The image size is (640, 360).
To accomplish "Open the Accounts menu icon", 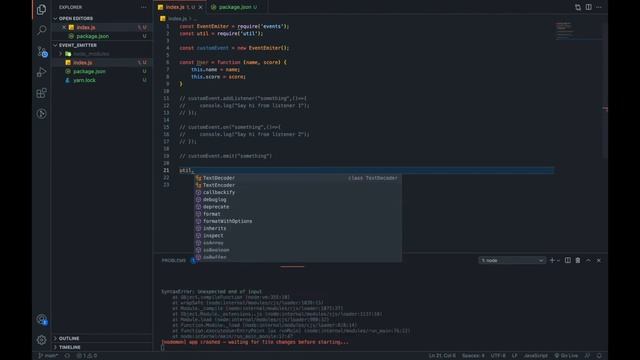I will tap(42, 319).
